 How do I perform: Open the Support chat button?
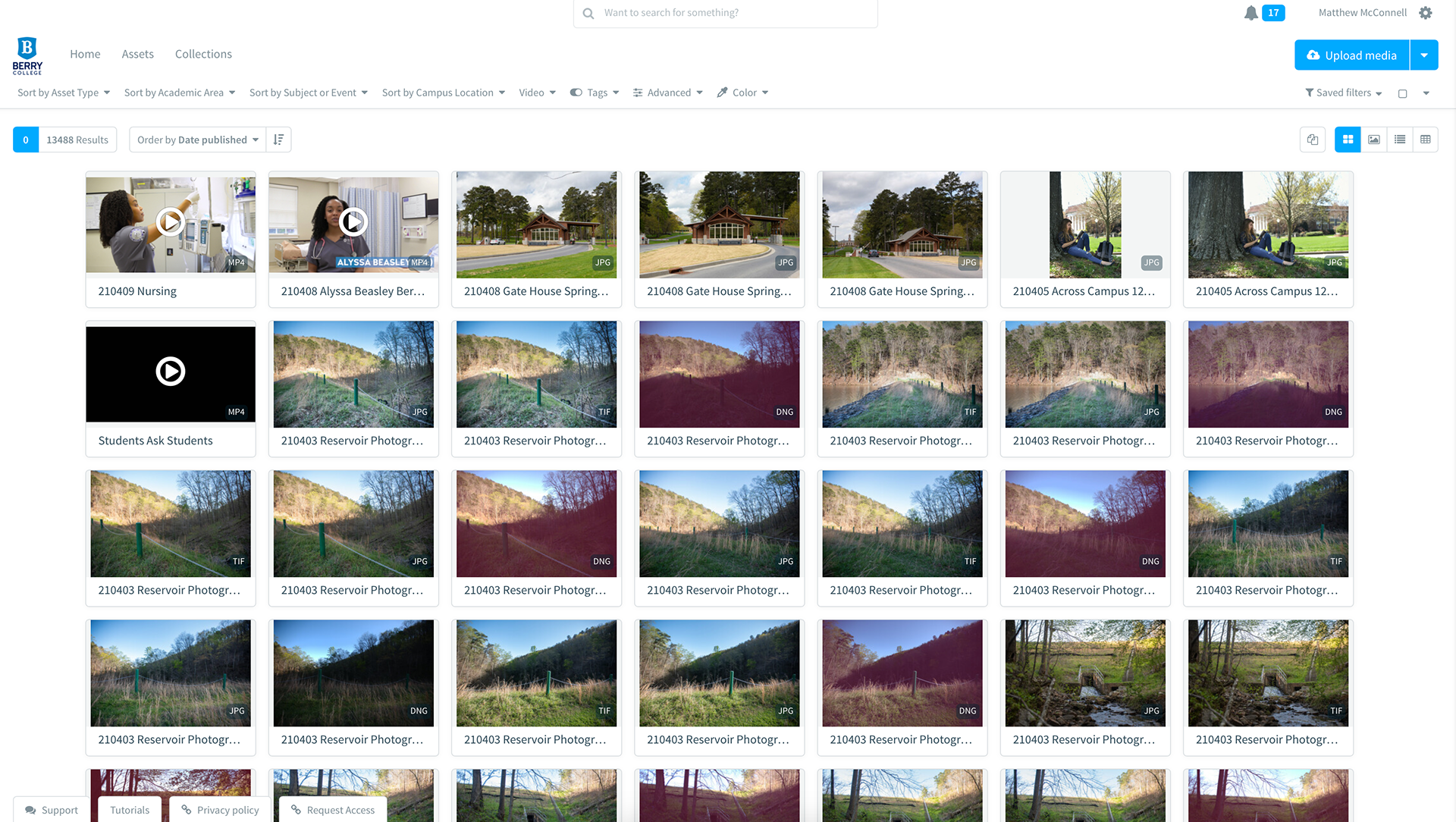point(52,810)
